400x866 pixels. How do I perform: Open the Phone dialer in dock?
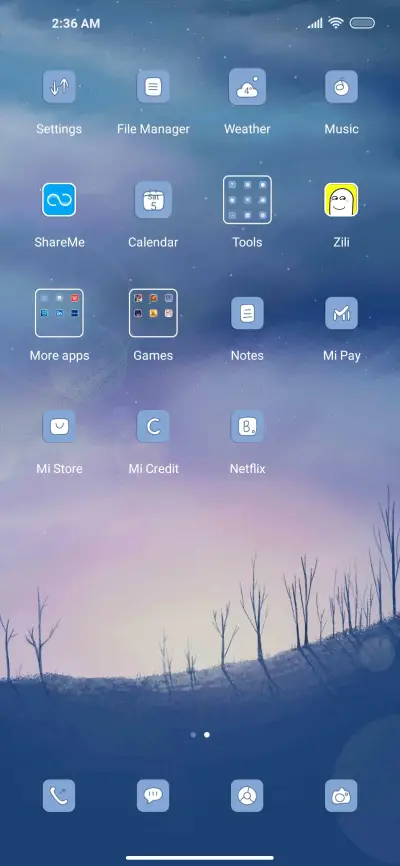(x=59, y=796)
